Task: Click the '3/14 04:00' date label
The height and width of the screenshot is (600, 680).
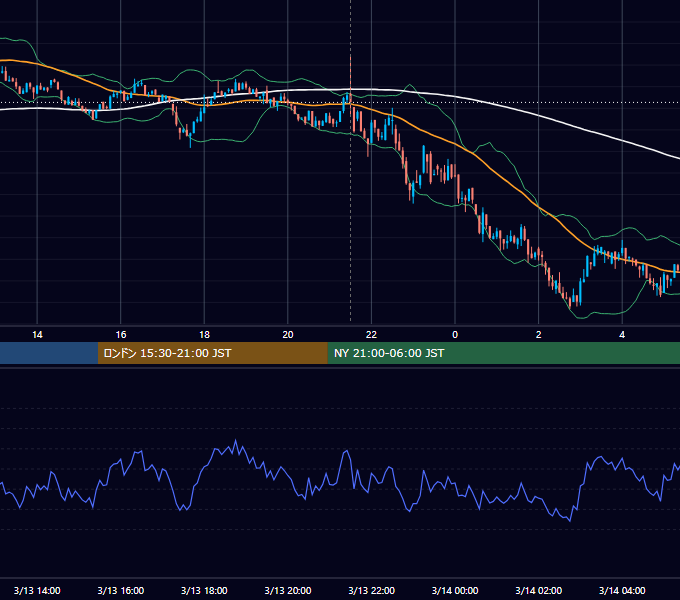Action: tap(622, 590)
